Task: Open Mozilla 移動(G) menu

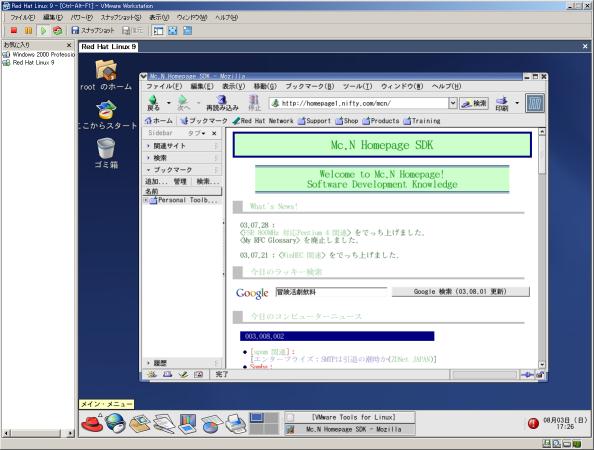Action: tap(265, 86)
